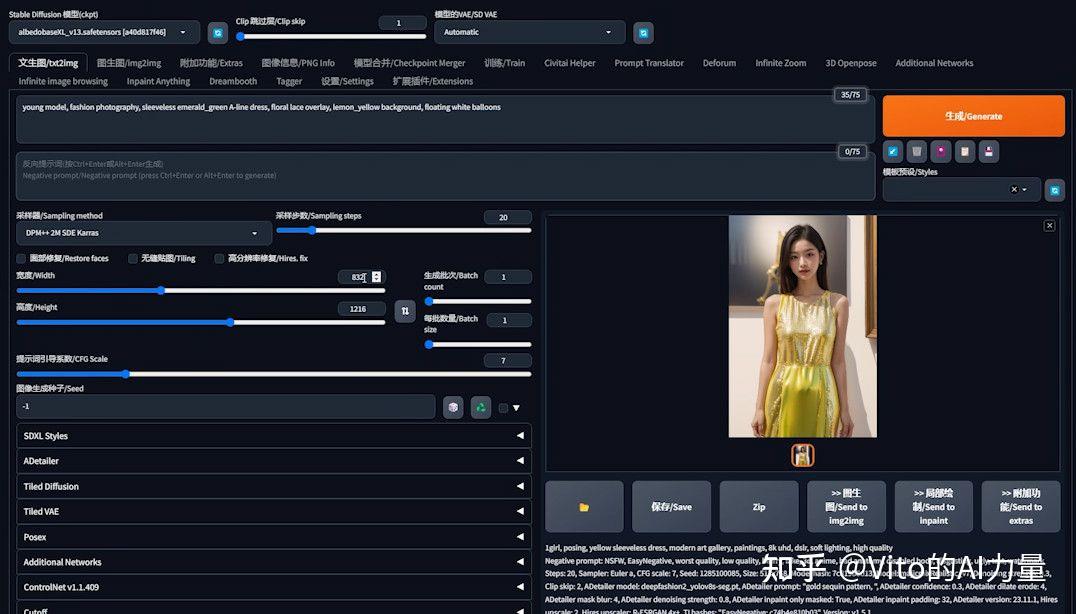Click the orange Generate button

(x=973, y=116)
